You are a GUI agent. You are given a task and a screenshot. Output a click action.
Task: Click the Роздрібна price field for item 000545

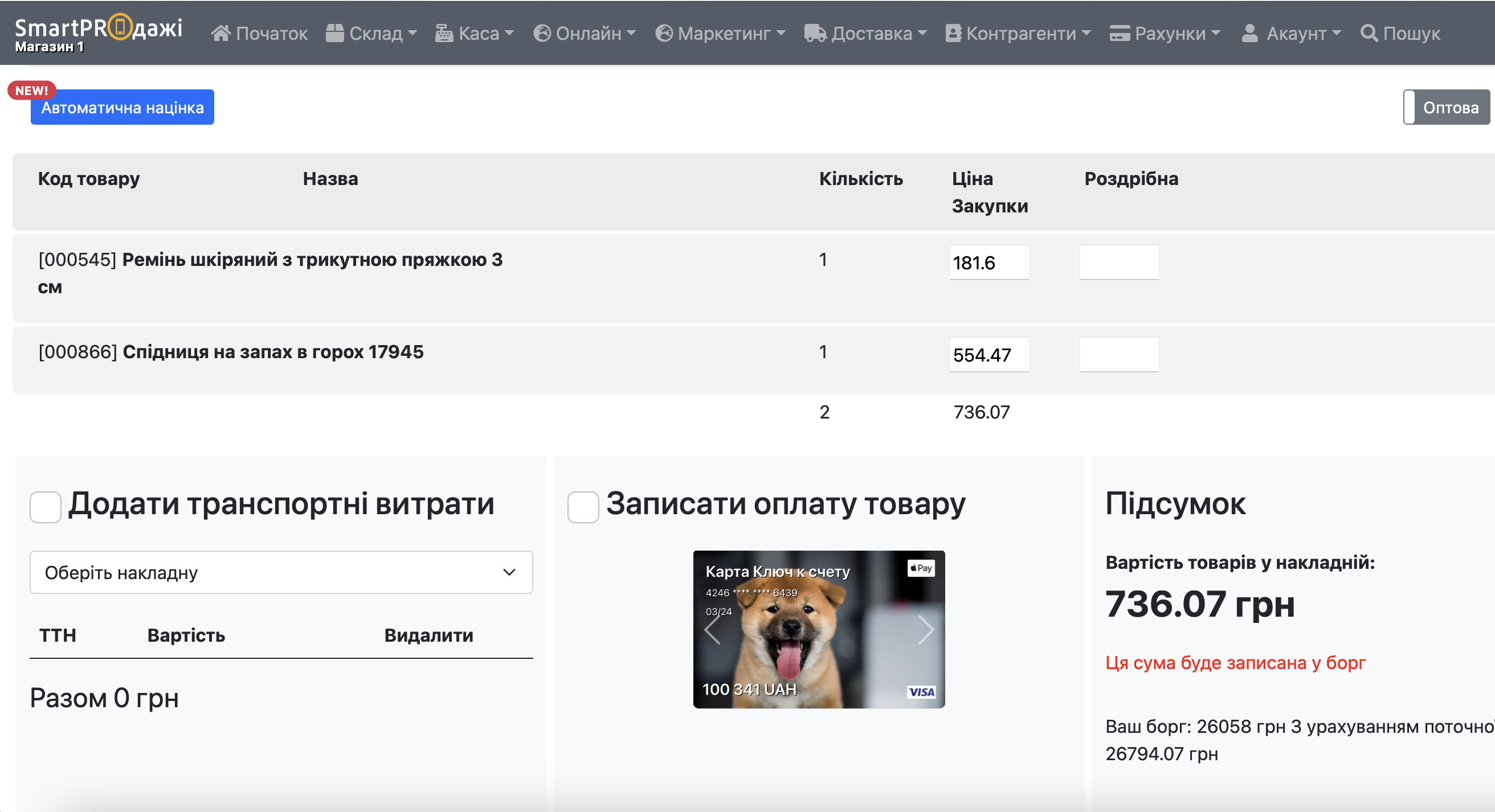[1119, 263]
